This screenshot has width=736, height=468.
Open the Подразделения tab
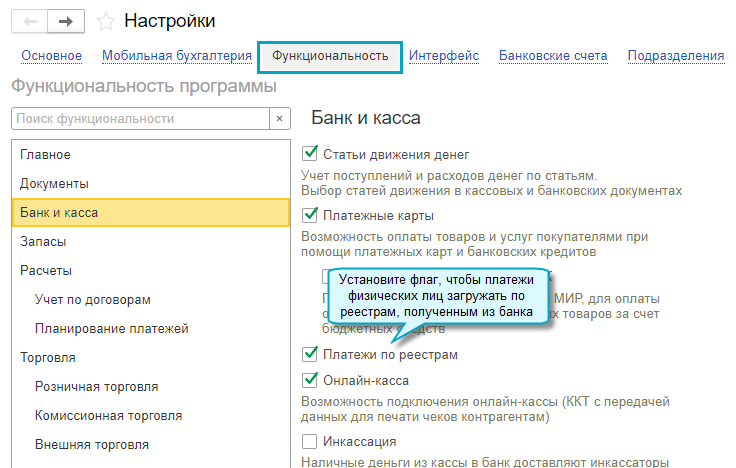676,56
